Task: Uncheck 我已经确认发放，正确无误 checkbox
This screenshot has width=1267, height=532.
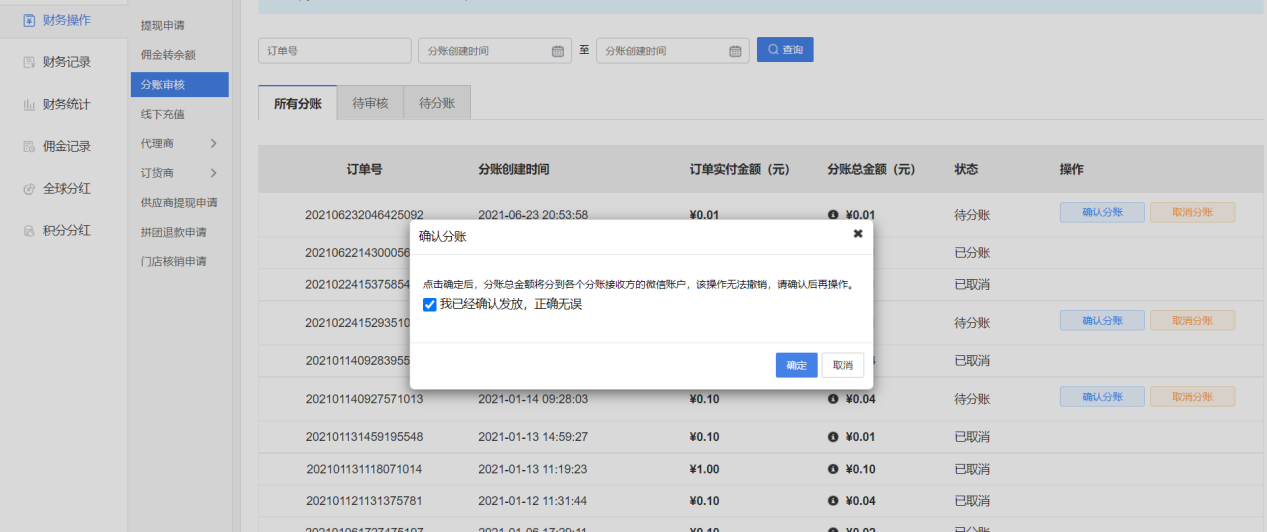Action: [430, 305]
